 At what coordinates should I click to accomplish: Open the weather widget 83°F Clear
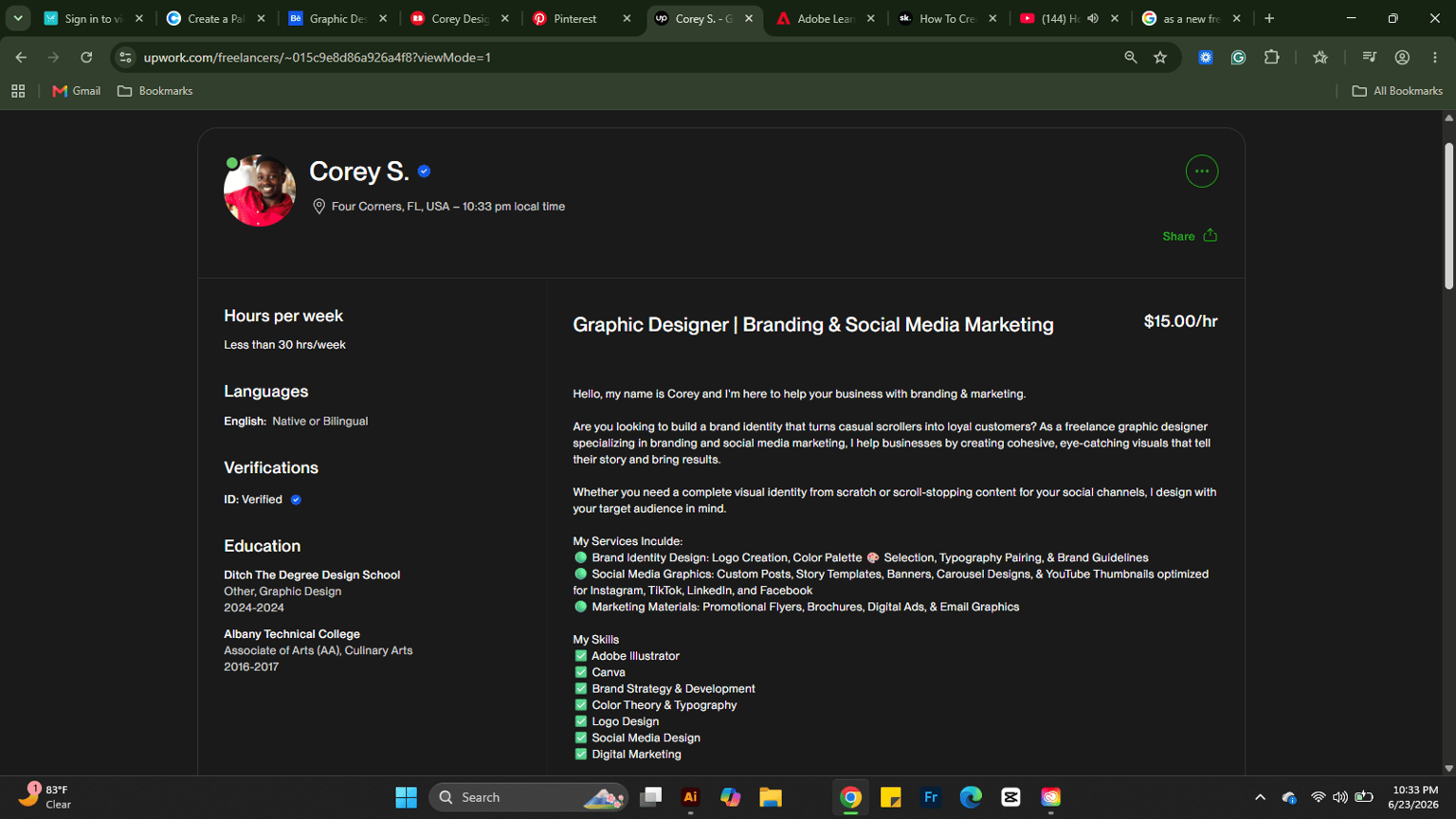click(45, 796)
